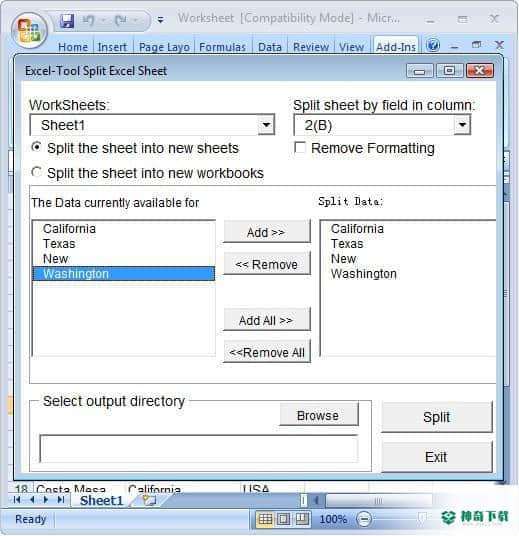
Task: Open the Add-Ins ribbon tab
Action: click(x=396, y=46)
